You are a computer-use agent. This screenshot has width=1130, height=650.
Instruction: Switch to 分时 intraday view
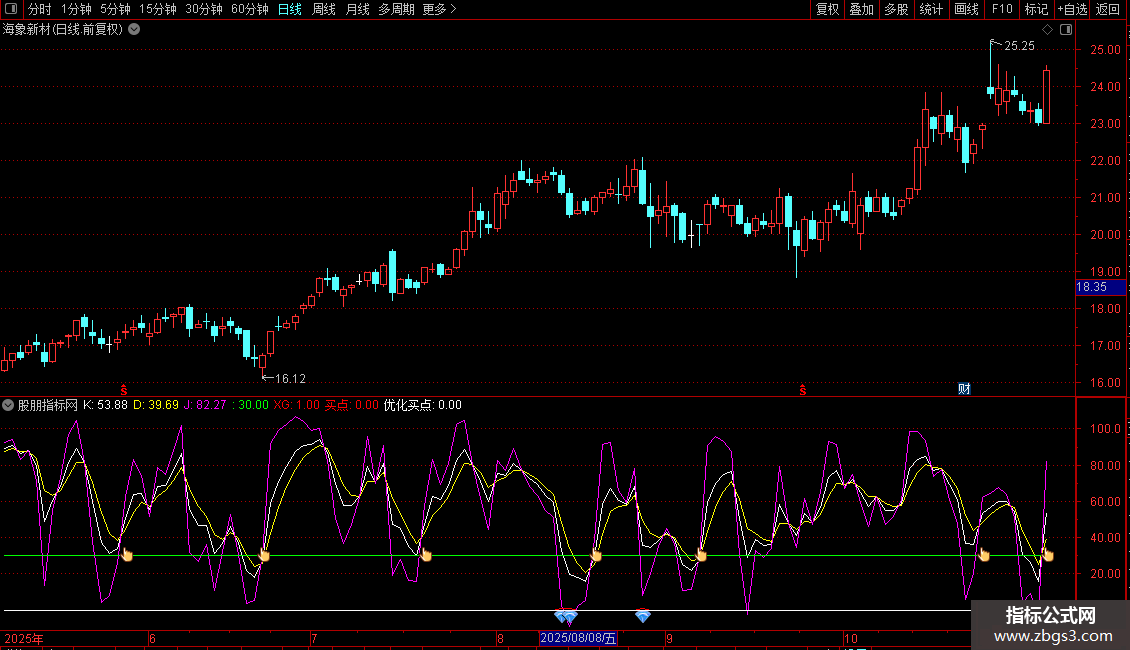(40, 9)
